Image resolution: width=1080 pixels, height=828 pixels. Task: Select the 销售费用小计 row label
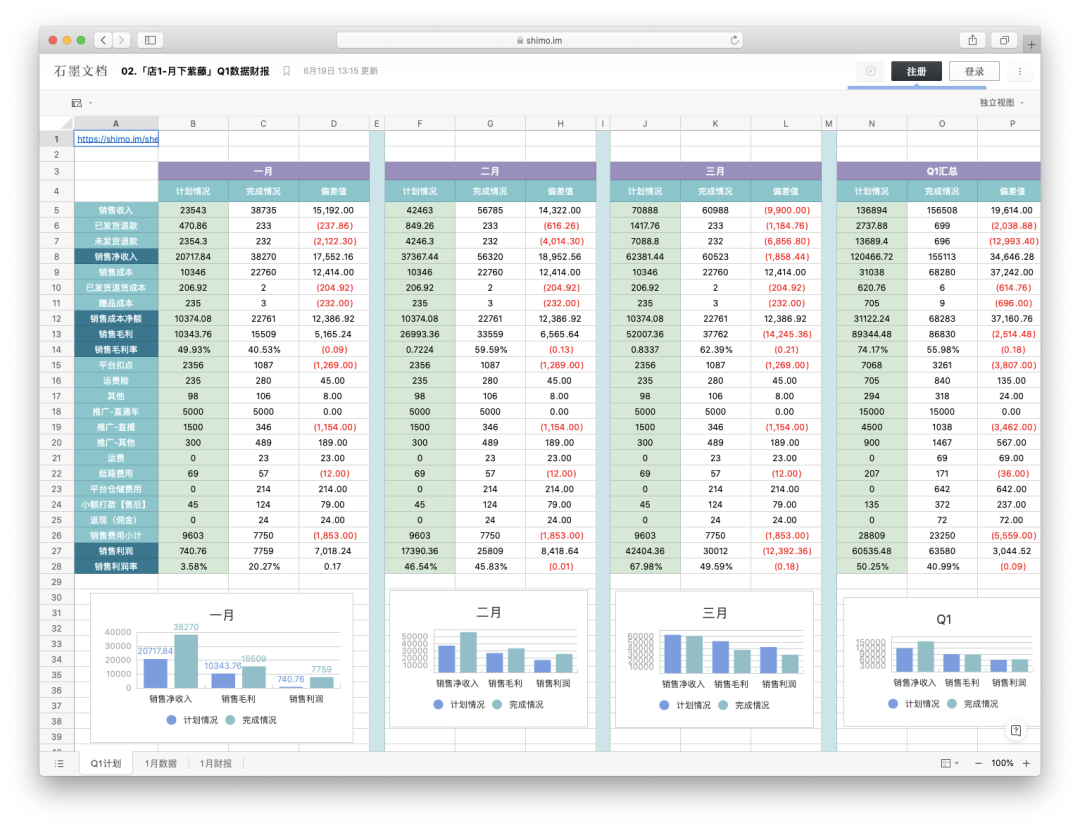click(116, 535)
